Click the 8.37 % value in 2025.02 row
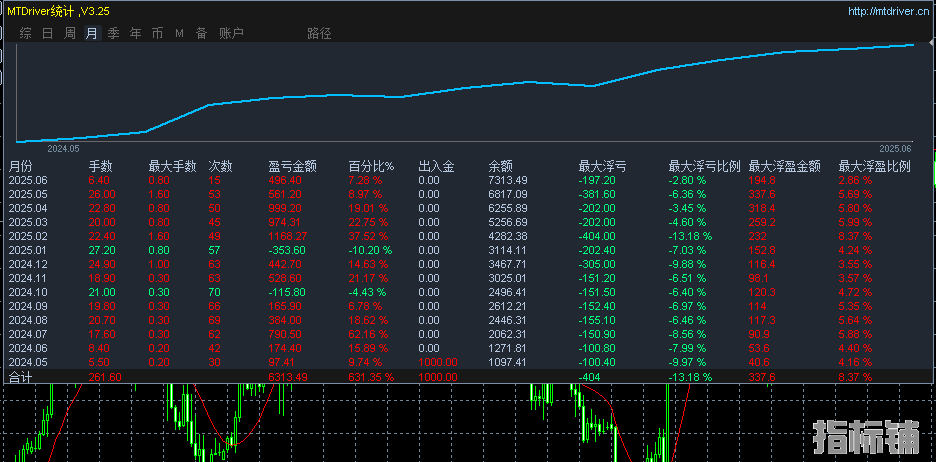The image size is (936, 462). coord(855,236)
